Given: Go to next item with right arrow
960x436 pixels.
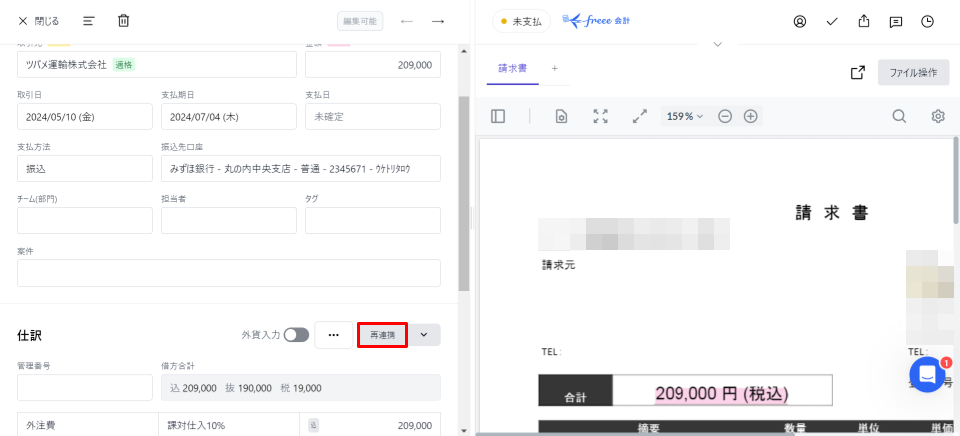Looking at the screenshot, I should (438, 21).
